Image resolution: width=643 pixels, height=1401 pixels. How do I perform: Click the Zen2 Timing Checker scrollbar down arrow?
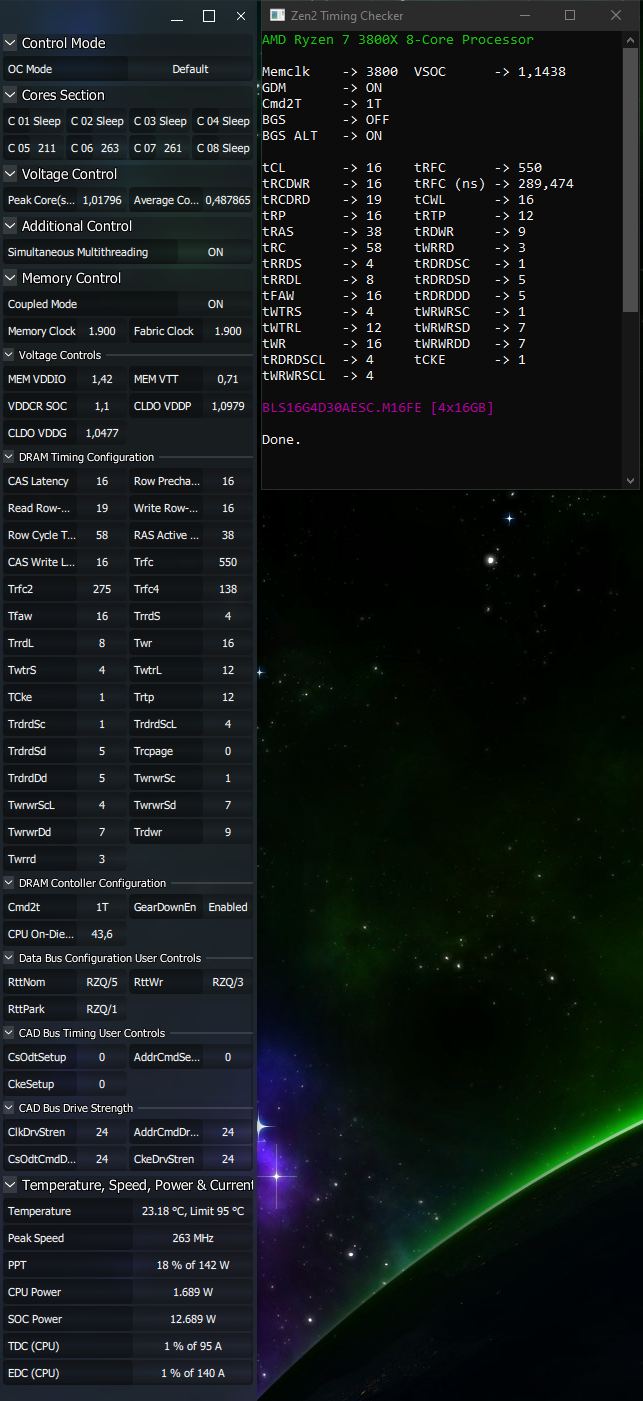point(631,481)
